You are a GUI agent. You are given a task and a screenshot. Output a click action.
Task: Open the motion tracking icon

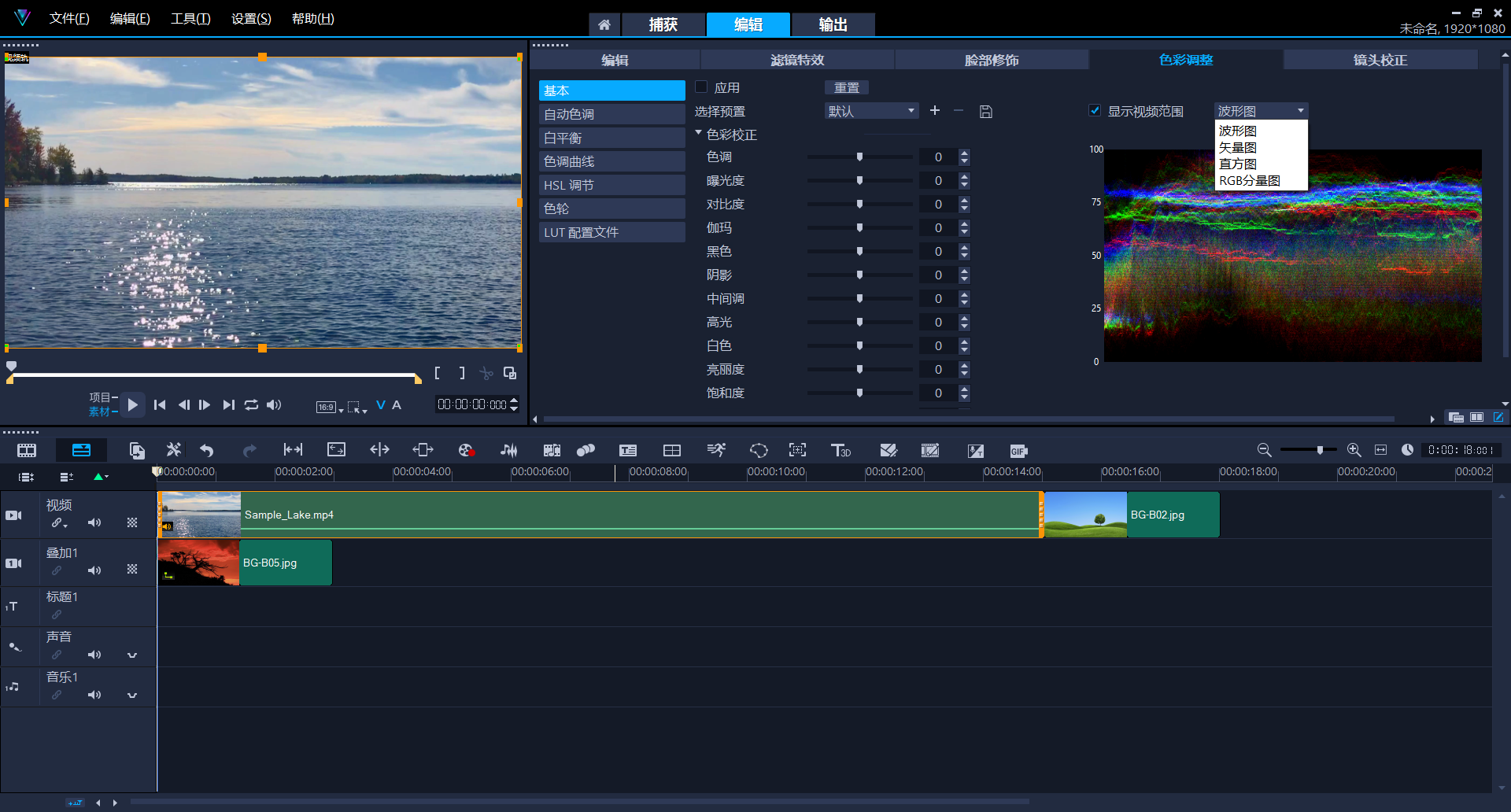click(x=586, y=450)
